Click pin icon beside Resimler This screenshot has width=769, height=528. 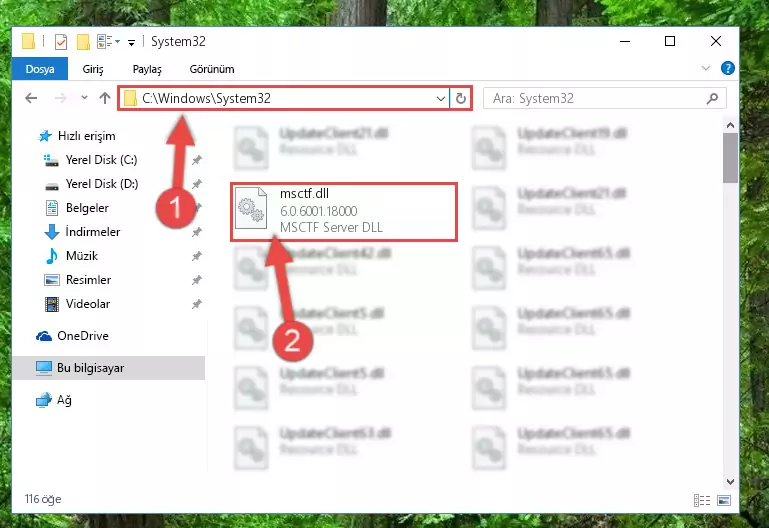(197, 280)
